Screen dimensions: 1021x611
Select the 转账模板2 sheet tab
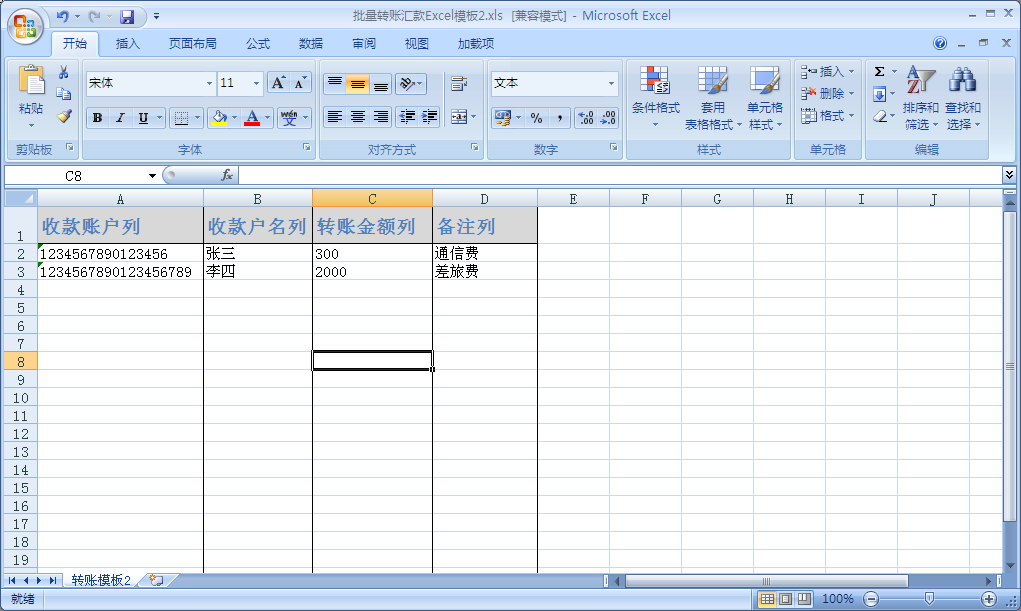pyautogui.click(x=101, y=580)
